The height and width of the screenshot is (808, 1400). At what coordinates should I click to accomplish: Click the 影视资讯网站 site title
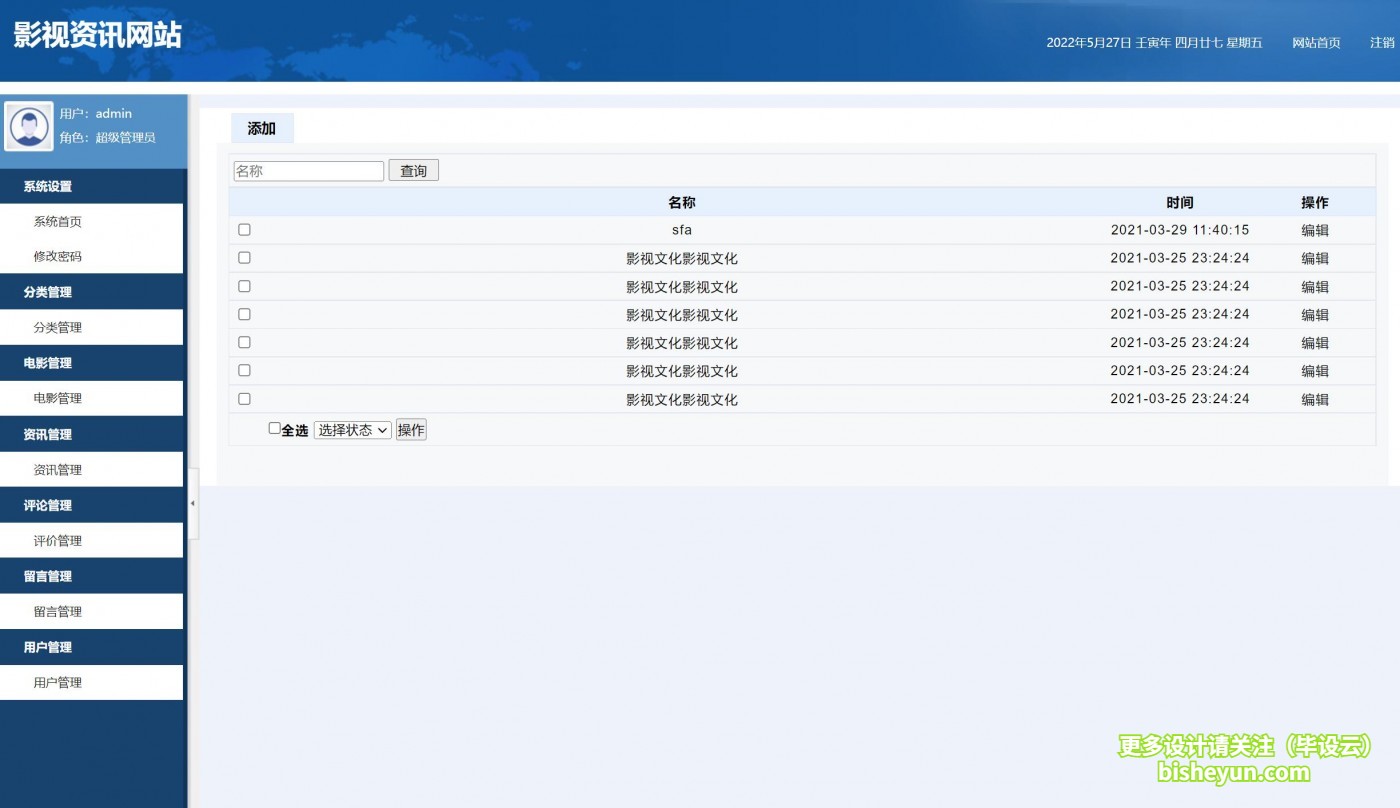pos(97,35)
